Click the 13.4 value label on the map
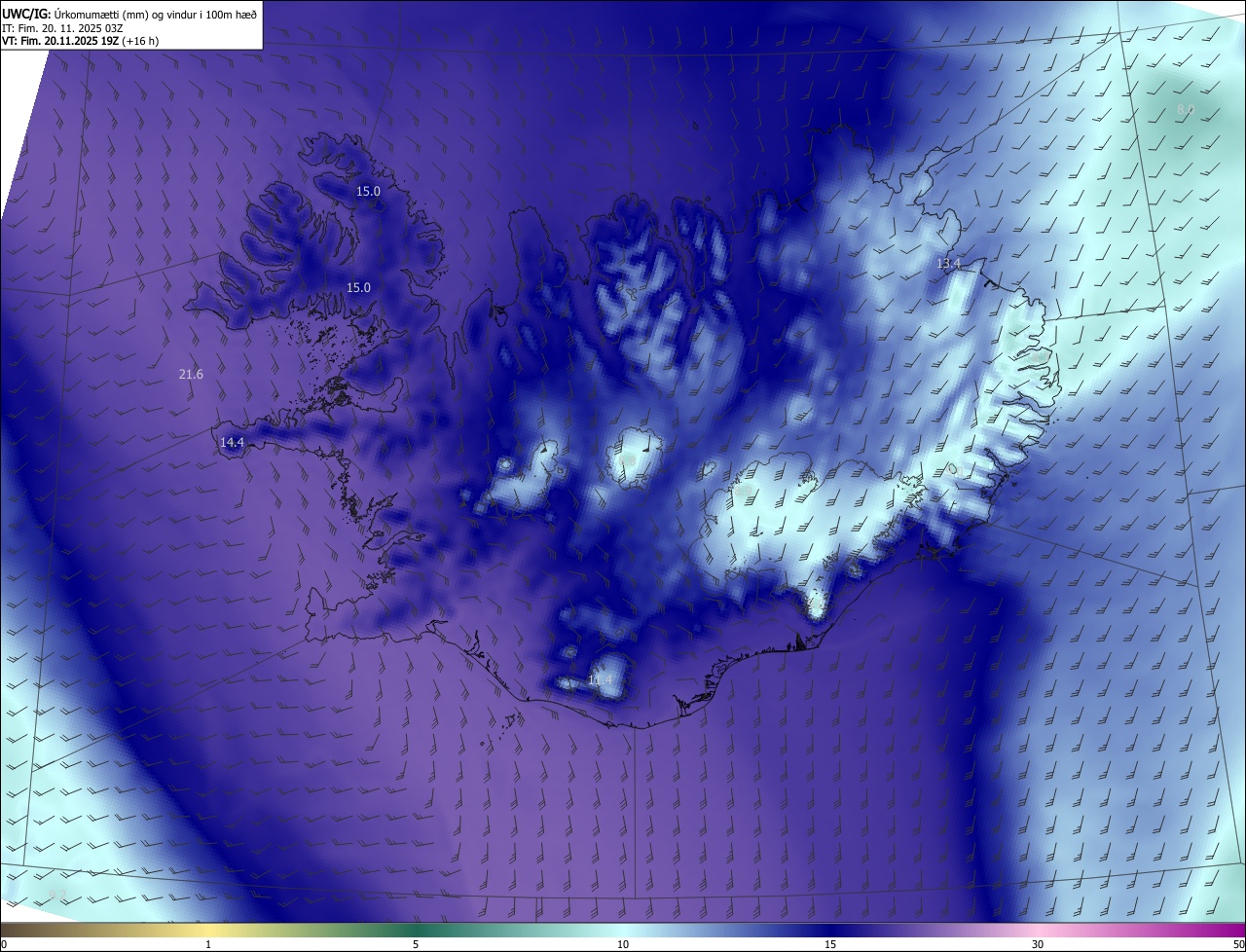 (948, 264)
